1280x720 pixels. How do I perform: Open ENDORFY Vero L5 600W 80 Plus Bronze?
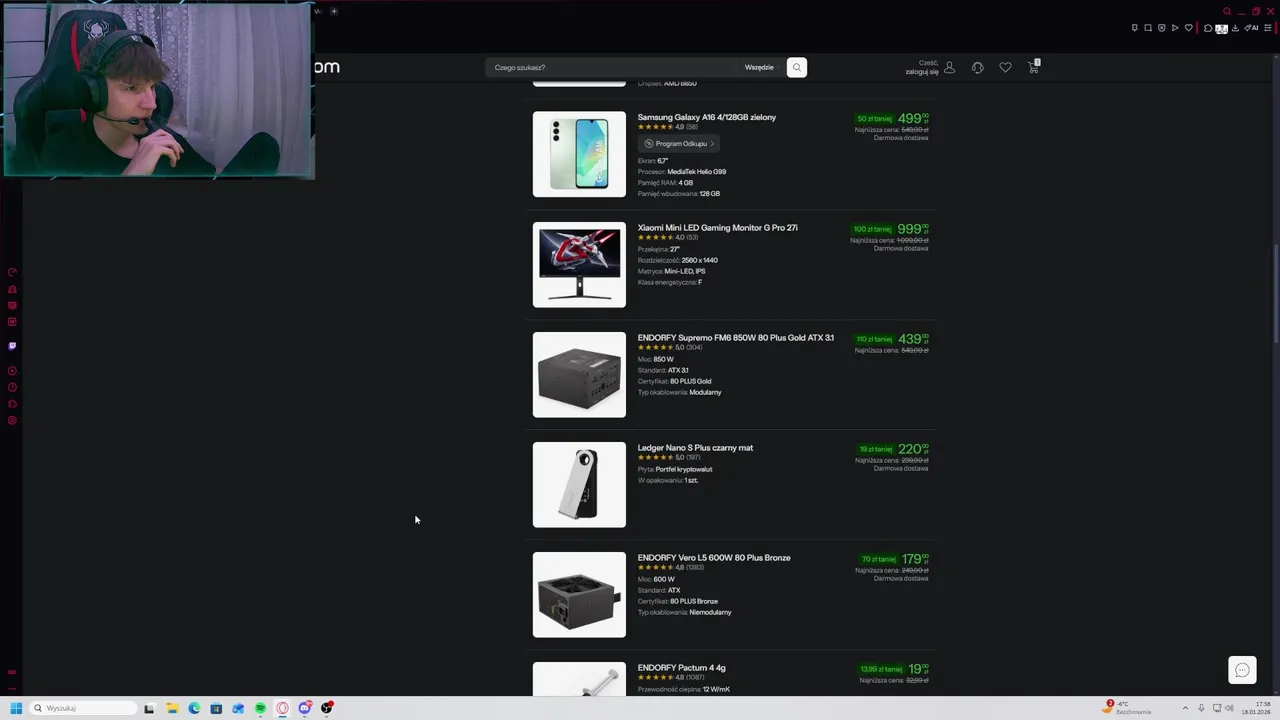coord(714,557)
